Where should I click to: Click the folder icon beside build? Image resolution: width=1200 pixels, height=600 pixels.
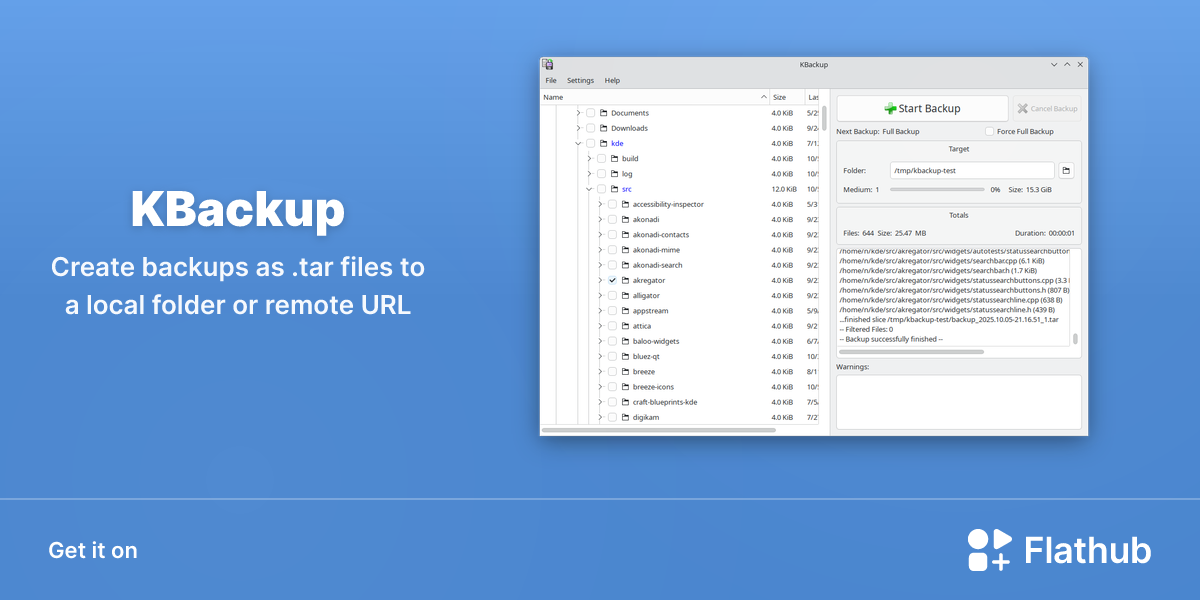tap(614, 158)
